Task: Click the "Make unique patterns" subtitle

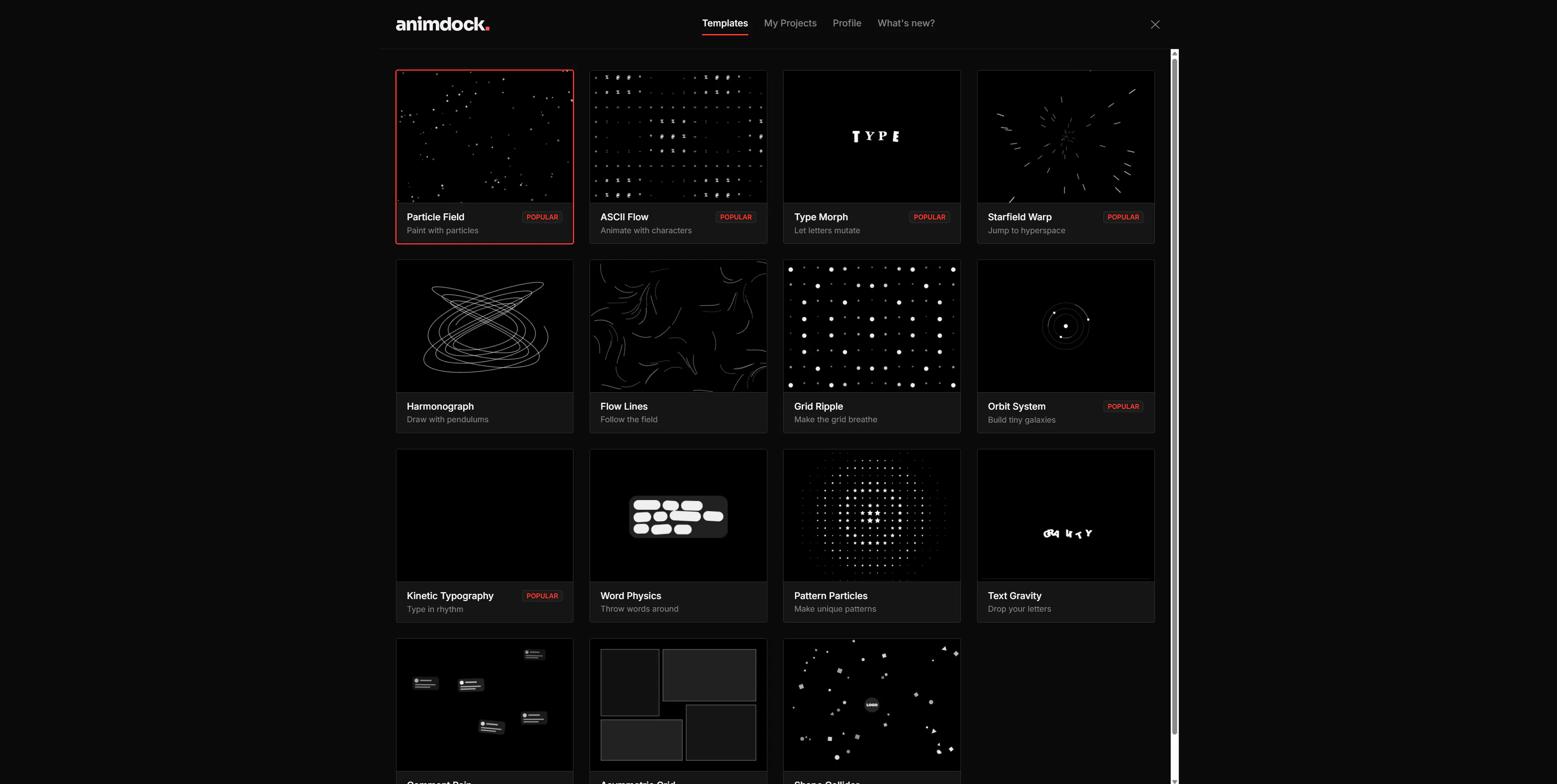Action: tap(835, 609)
